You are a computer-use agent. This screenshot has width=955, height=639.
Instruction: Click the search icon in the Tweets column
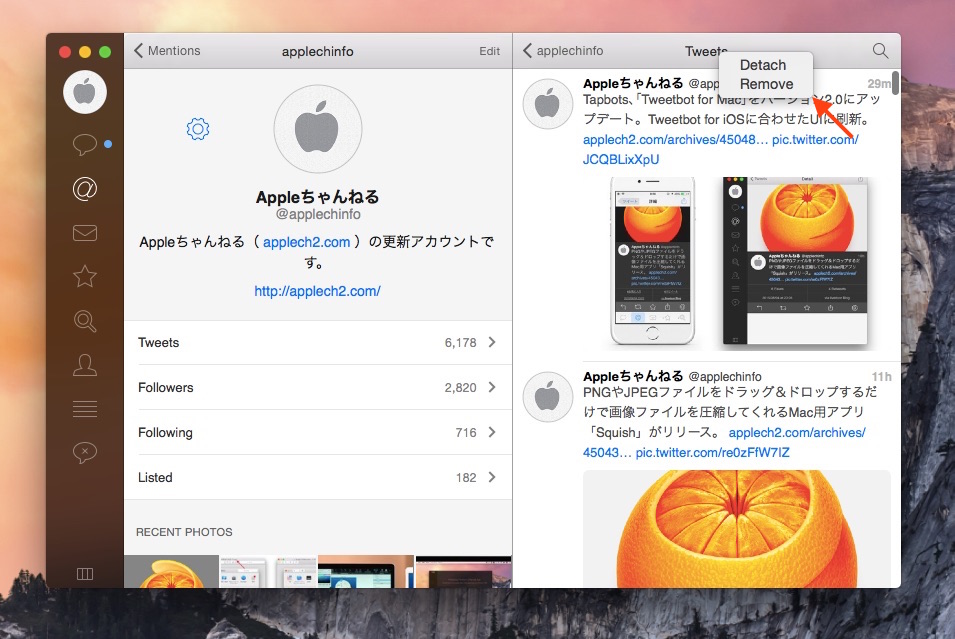click(x=880, y=51)
